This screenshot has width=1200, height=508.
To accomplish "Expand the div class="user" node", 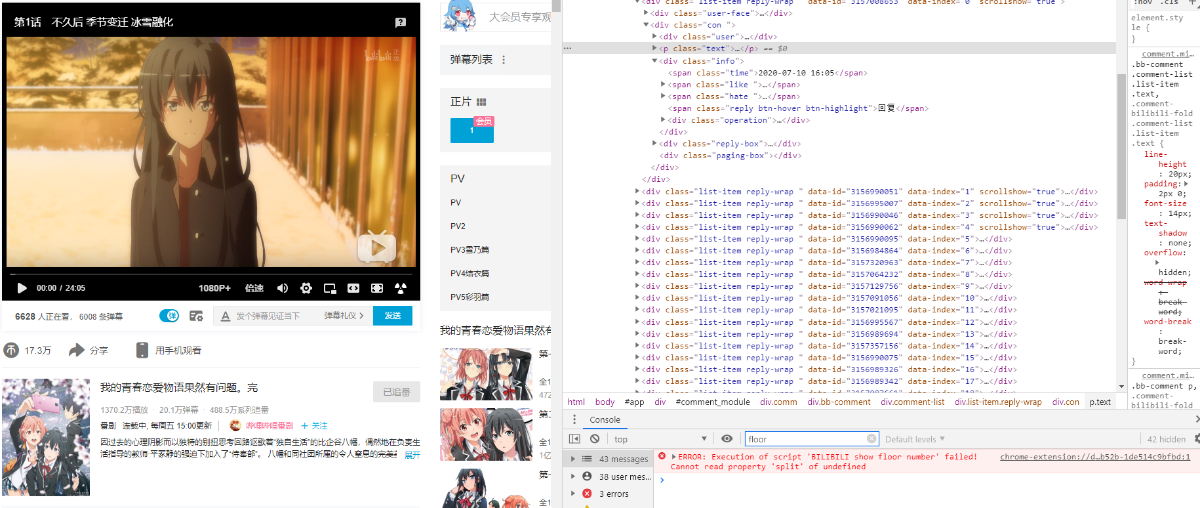I will 654,36.
